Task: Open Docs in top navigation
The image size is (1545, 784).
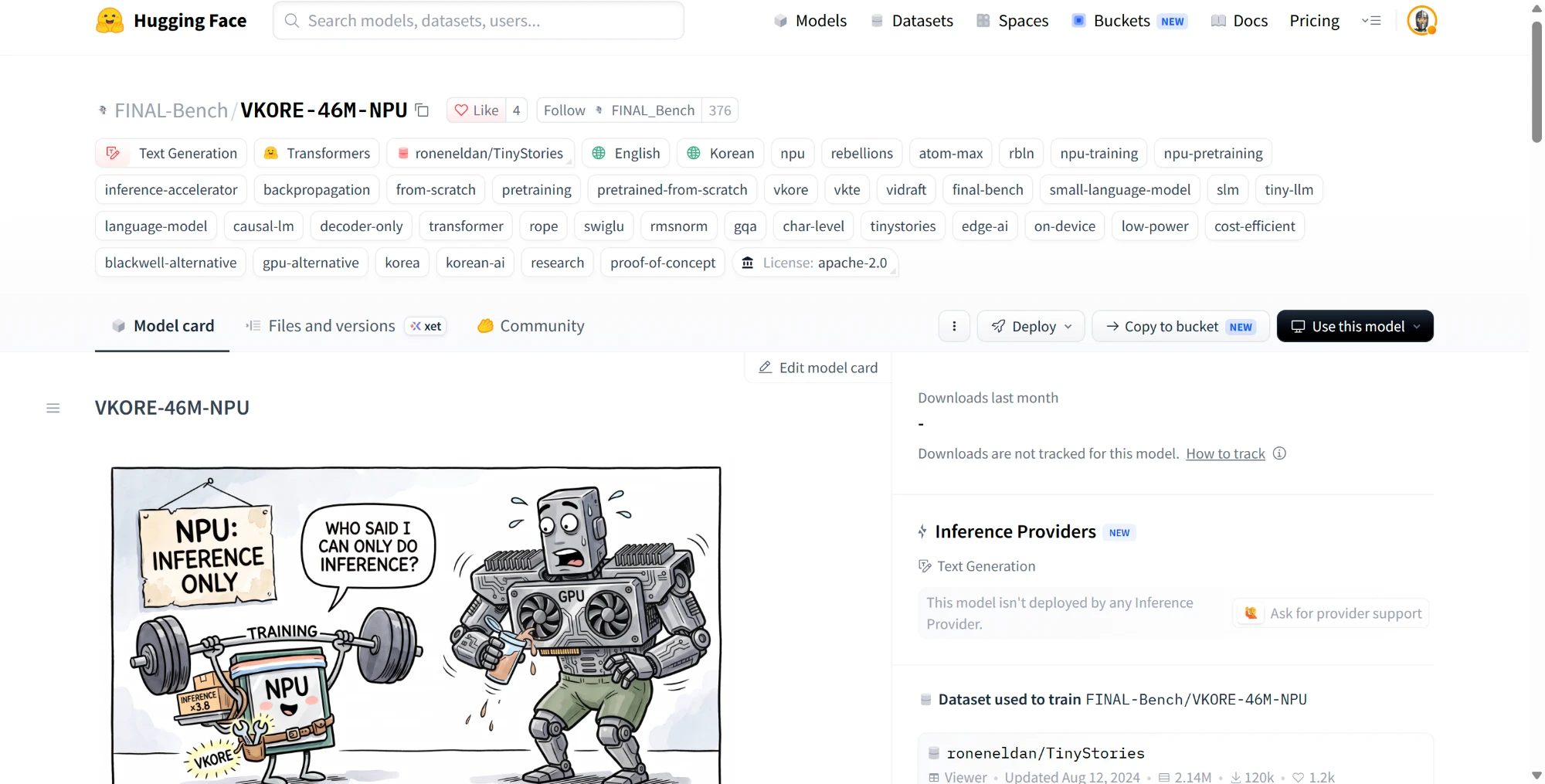Action: 1239,21
